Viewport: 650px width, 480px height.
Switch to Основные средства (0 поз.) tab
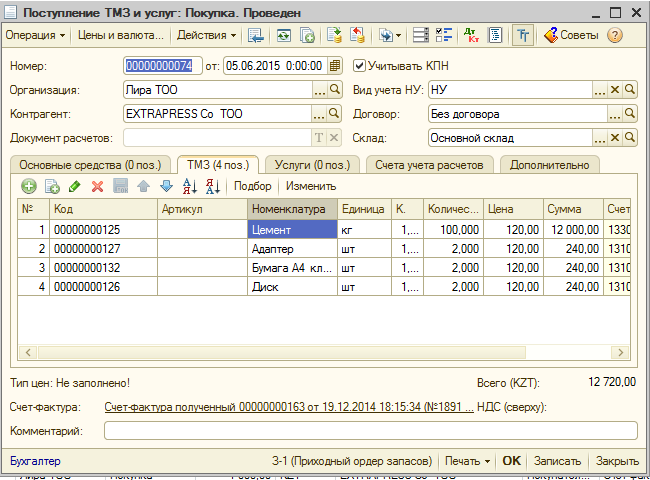click(x=90, y=165)
